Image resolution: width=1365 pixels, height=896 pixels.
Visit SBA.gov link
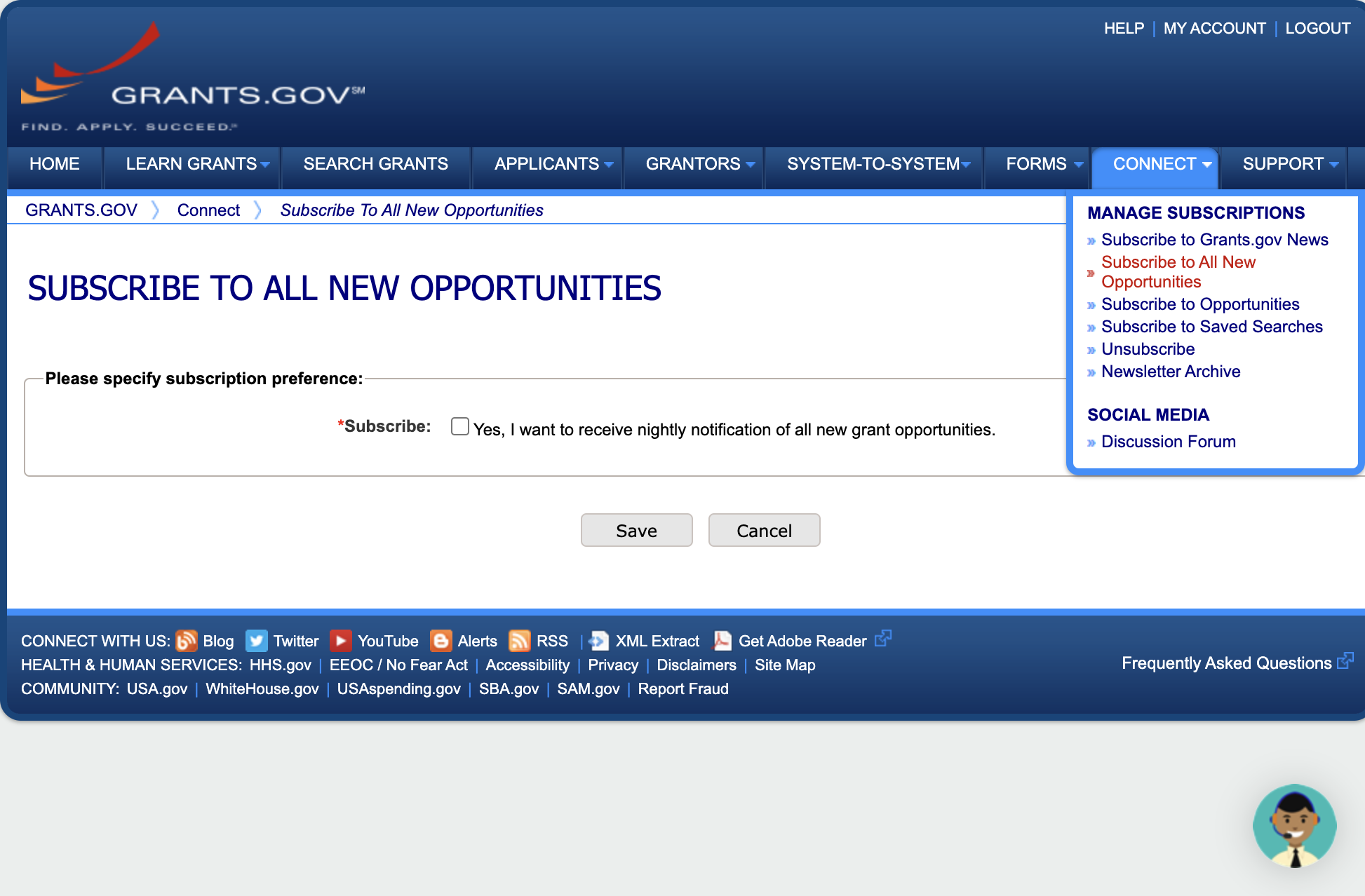pyautogui.click(x=509, y=688)
